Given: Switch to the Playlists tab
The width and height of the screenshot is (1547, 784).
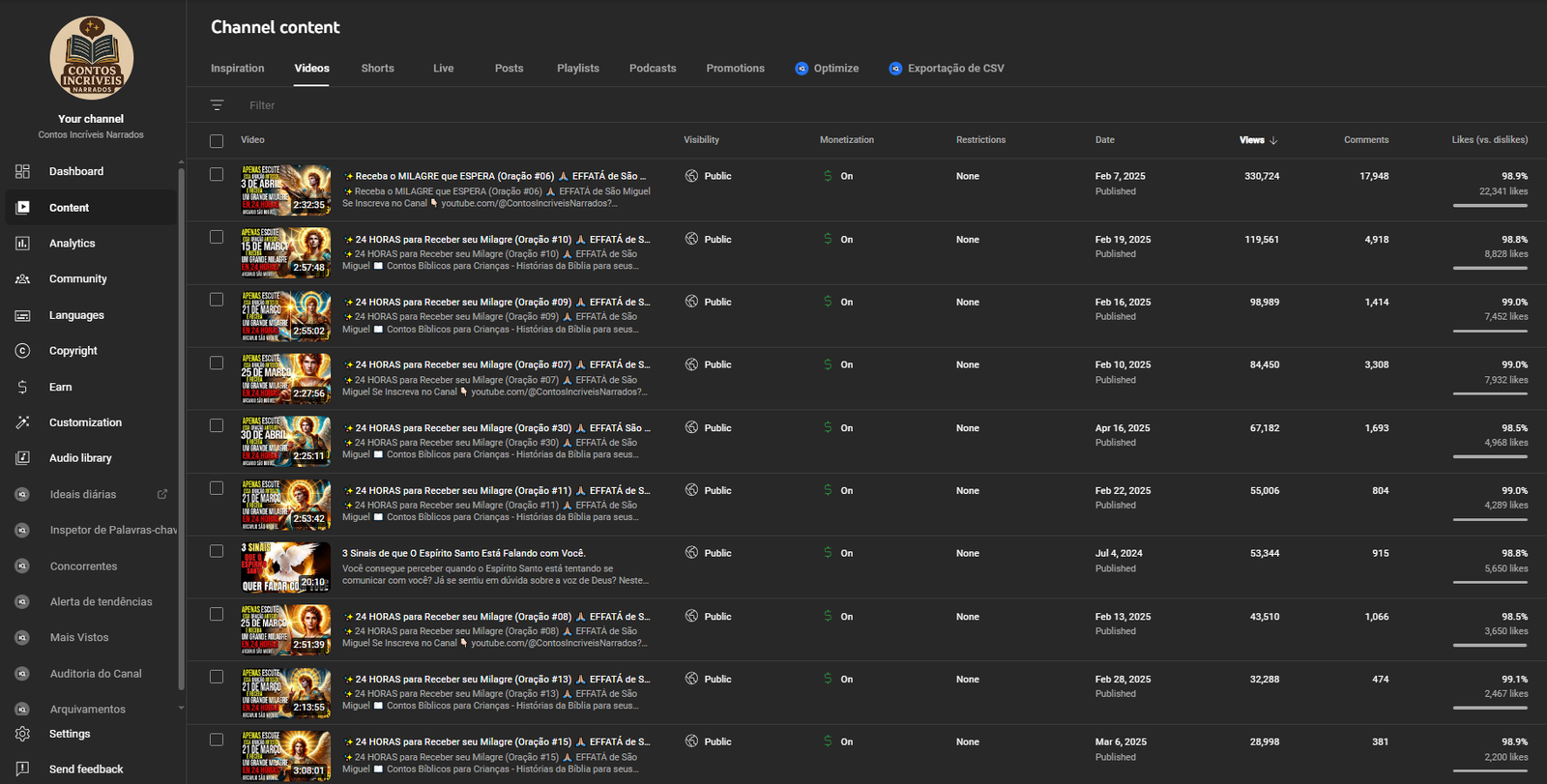Looking at the screenshot, I should [577, 69].
